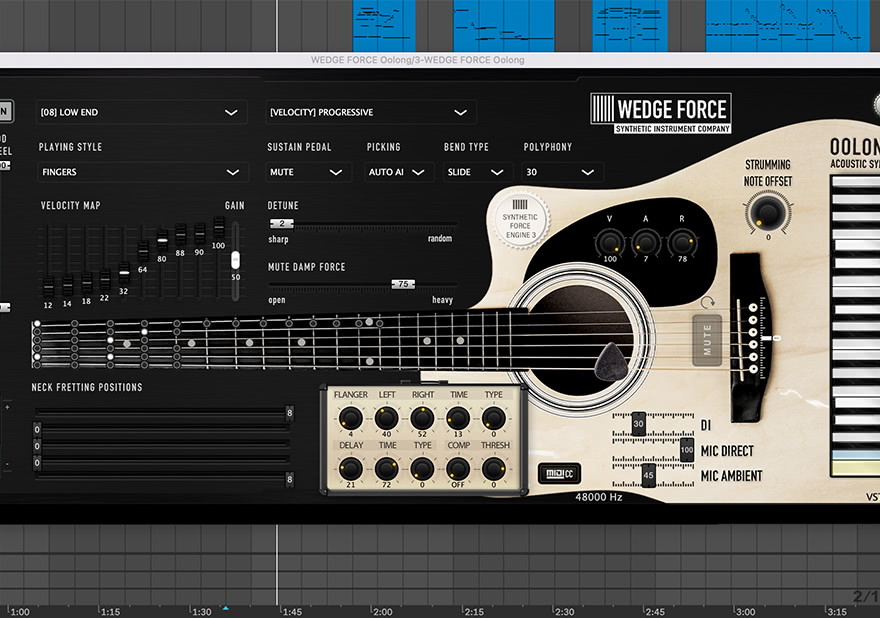Click the LEFT knob showing 40
Viewport: 880px width, 618px height.
pos(387,418)
